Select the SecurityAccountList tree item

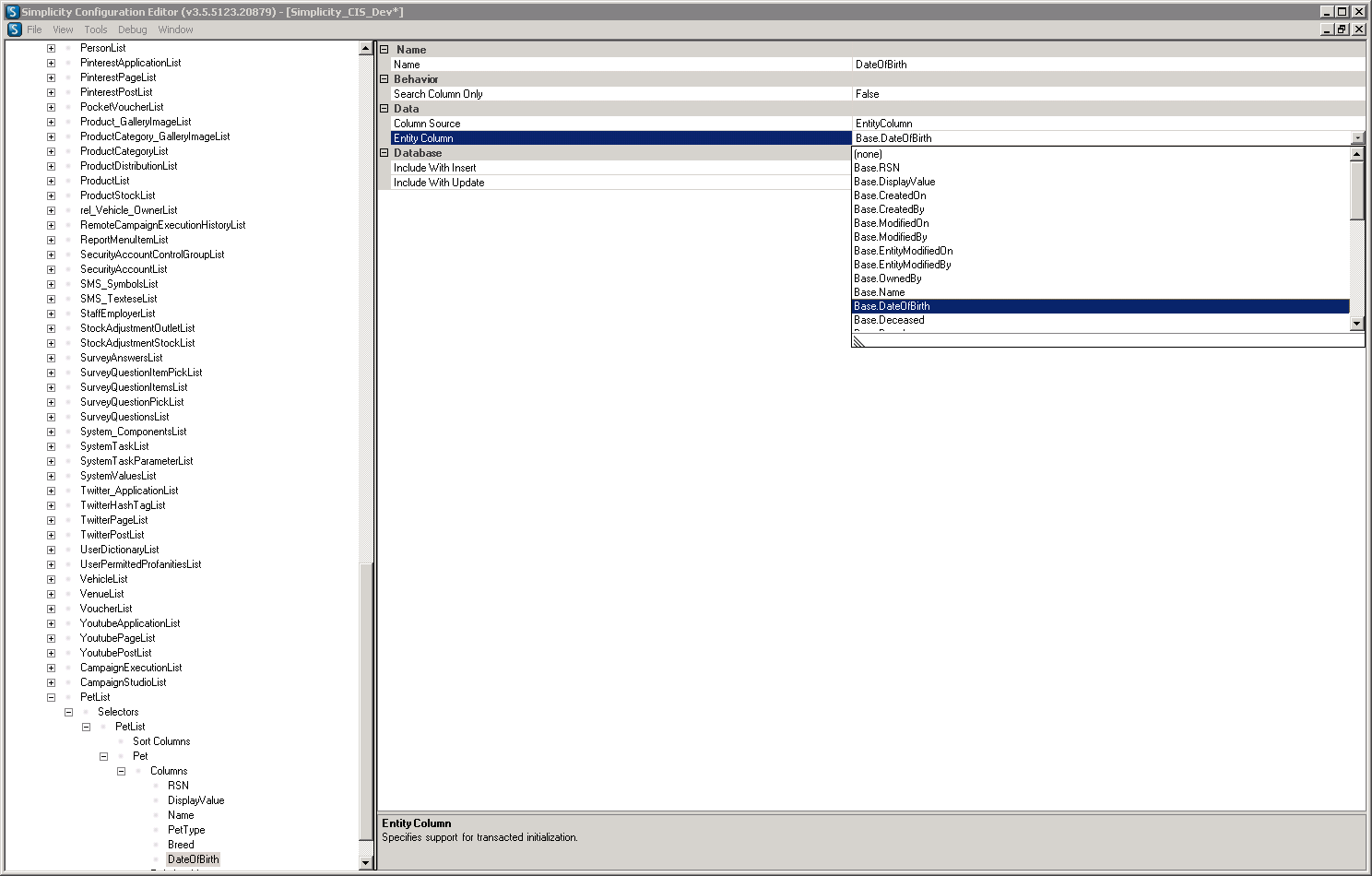coord(124,269)
